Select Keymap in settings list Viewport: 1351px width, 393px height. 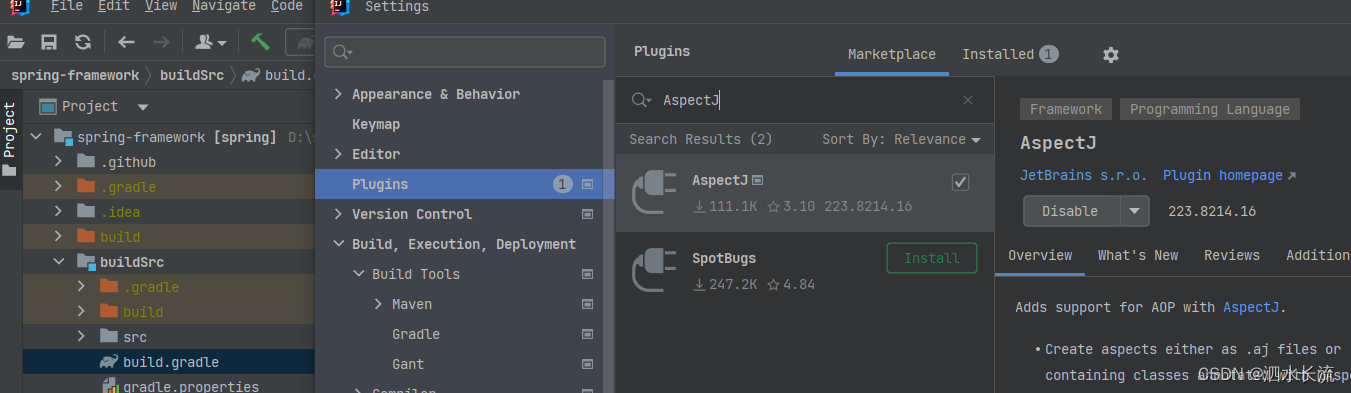click(376, 124)
